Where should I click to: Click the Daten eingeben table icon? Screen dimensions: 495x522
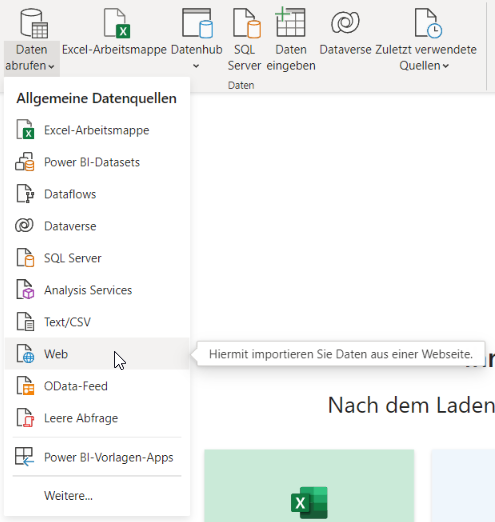pos(290,22)
